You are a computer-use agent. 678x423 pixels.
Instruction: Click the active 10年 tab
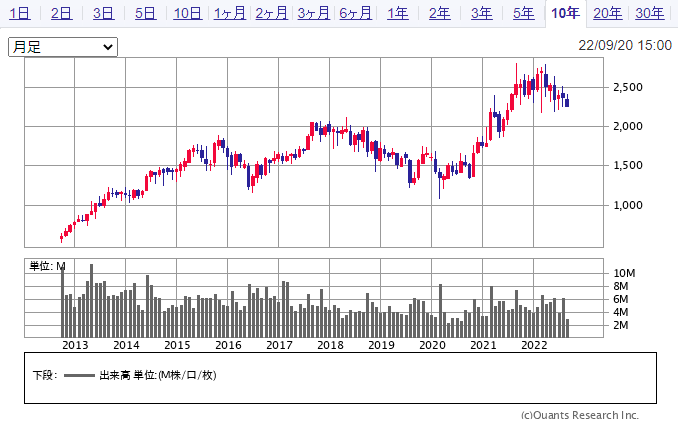(565, 13)
